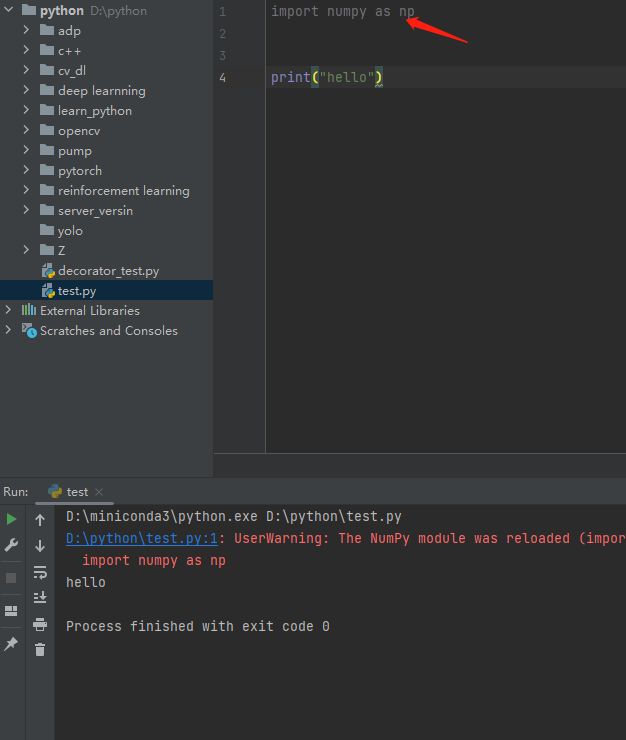The image size is (626, 740).
Task: Click decorator_test.py Python file icon
Action: 48,271
